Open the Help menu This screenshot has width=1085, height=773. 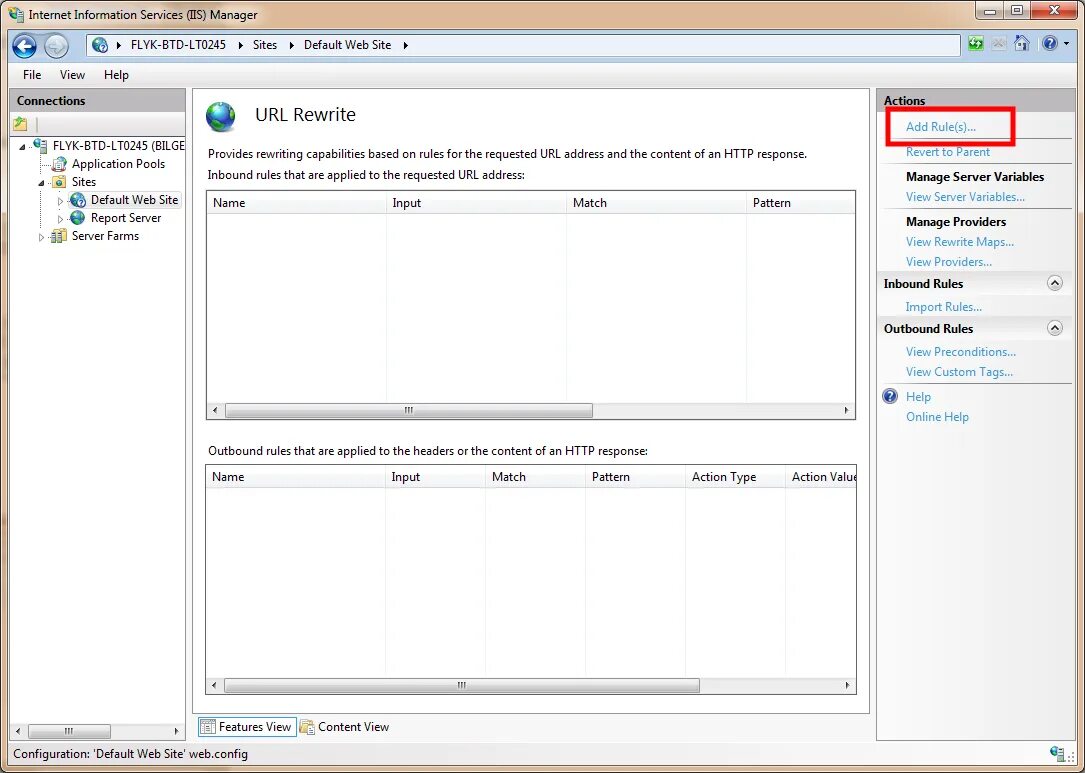[x=116, y=75]
